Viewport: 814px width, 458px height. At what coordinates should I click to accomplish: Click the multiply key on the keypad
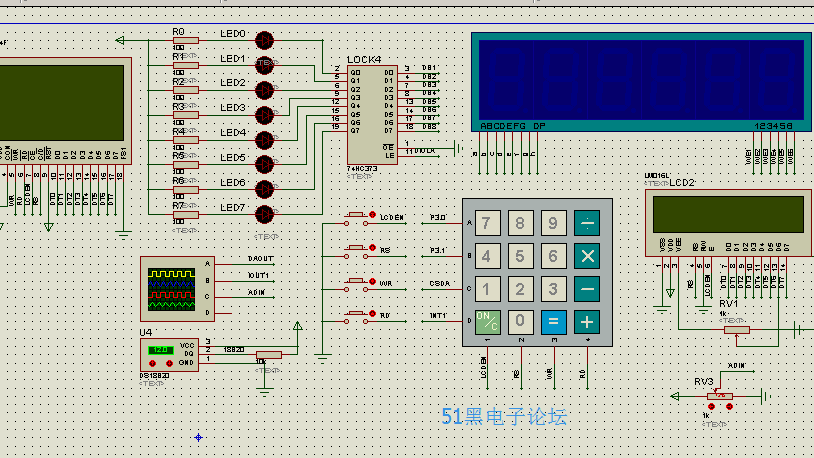(x=587, y=256)
